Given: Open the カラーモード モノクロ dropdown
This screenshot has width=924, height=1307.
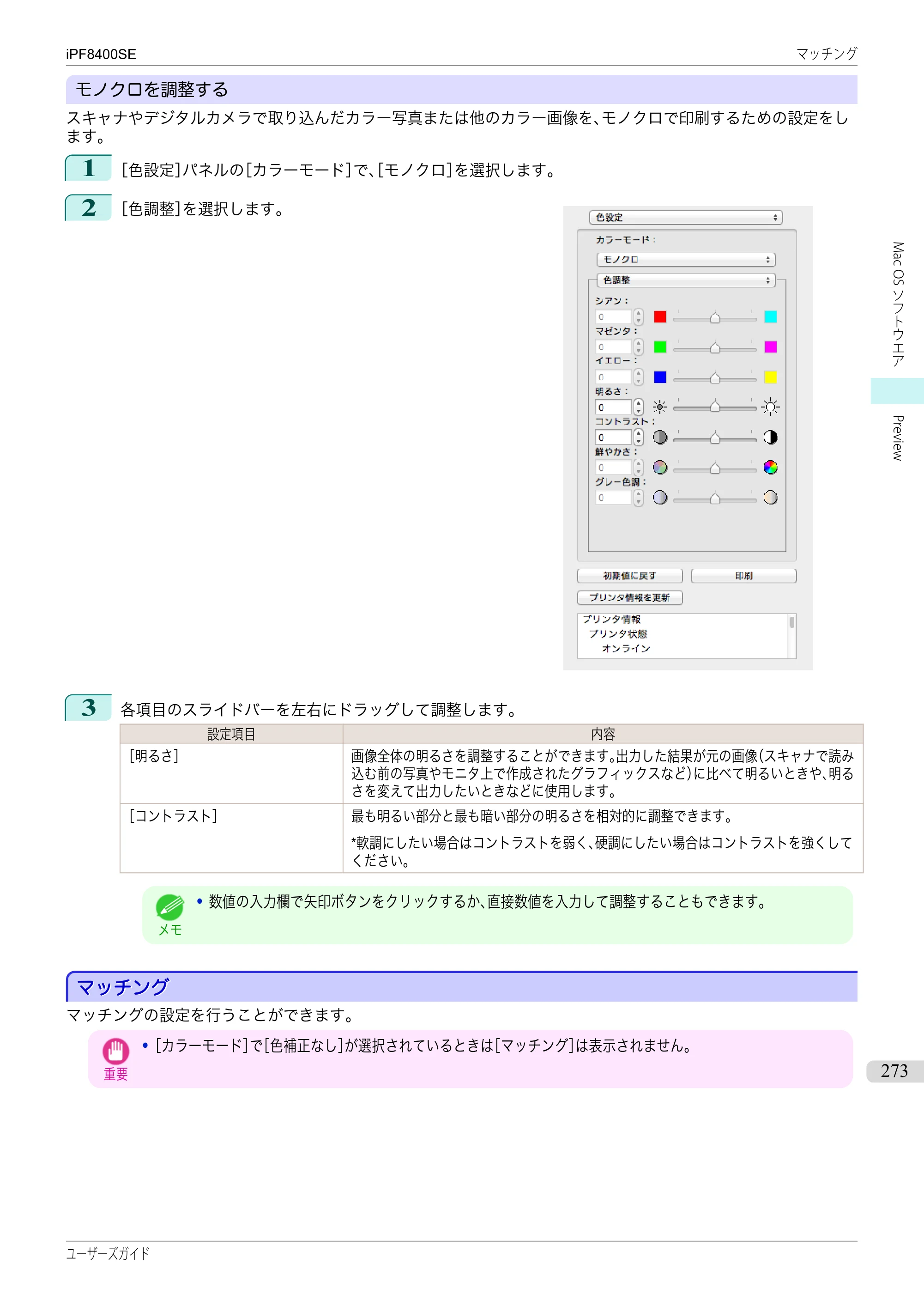Looking at the screenshot, I should (686, 260).
